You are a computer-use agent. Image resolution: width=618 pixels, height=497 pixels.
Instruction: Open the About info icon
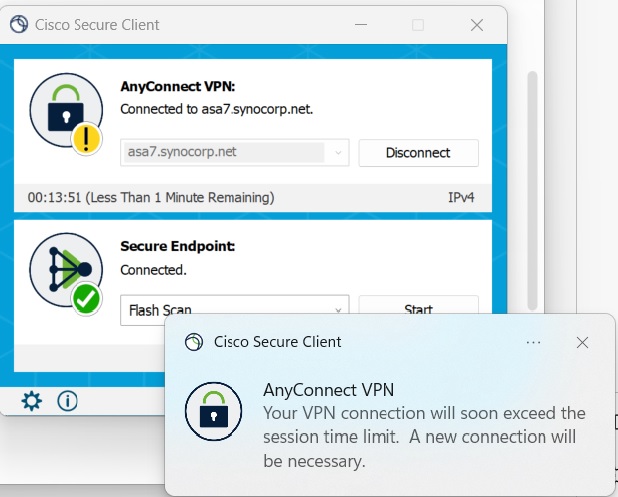point(67,401)
